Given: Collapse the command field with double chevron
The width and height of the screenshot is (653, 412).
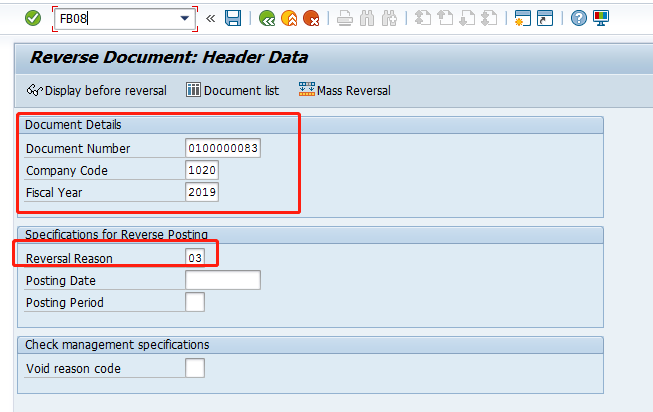Looking at the screenshot, I should coord(211,18).
